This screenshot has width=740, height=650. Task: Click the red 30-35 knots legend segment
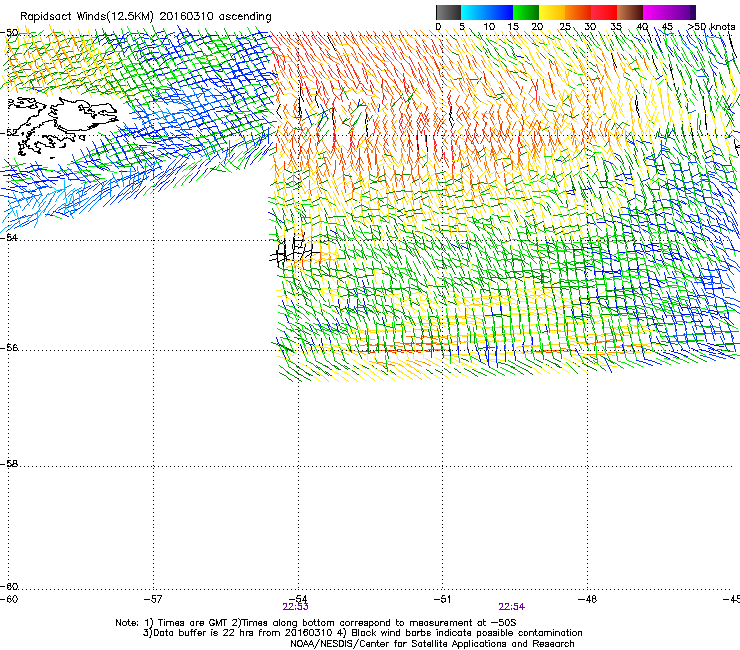point(604,12)
